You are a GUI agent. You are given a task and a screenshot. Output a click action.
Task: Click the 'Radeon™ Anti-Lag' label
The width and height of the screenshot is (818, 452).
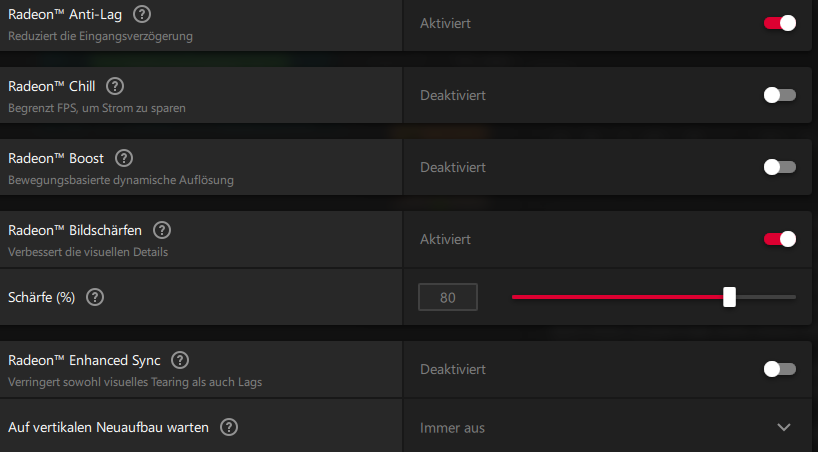(65, 15)
